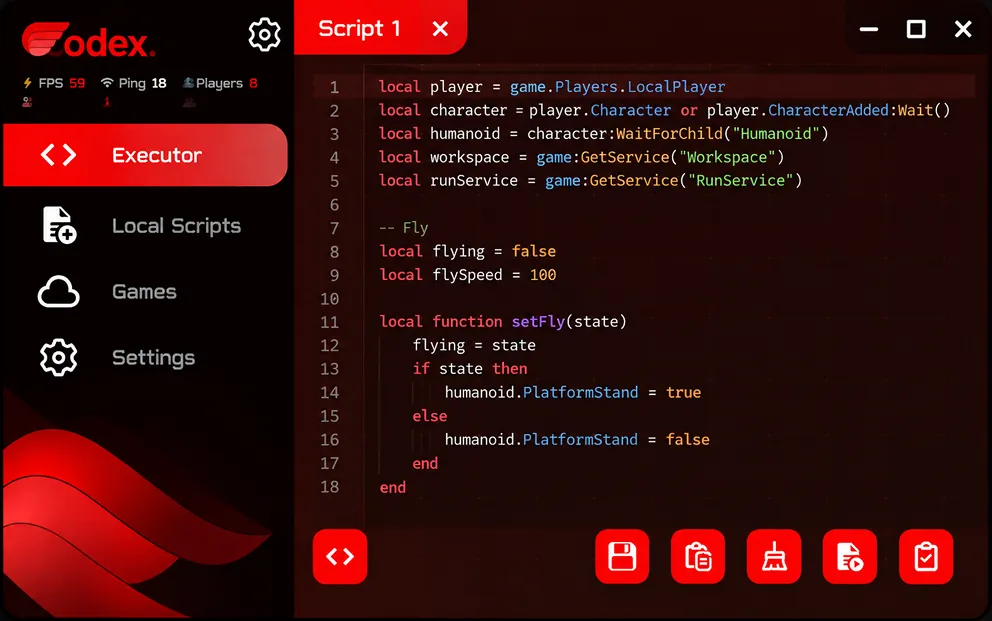Click the paste-from-clipboard icon button
Viewport: 992px width, 621px height.
(698, 556)
